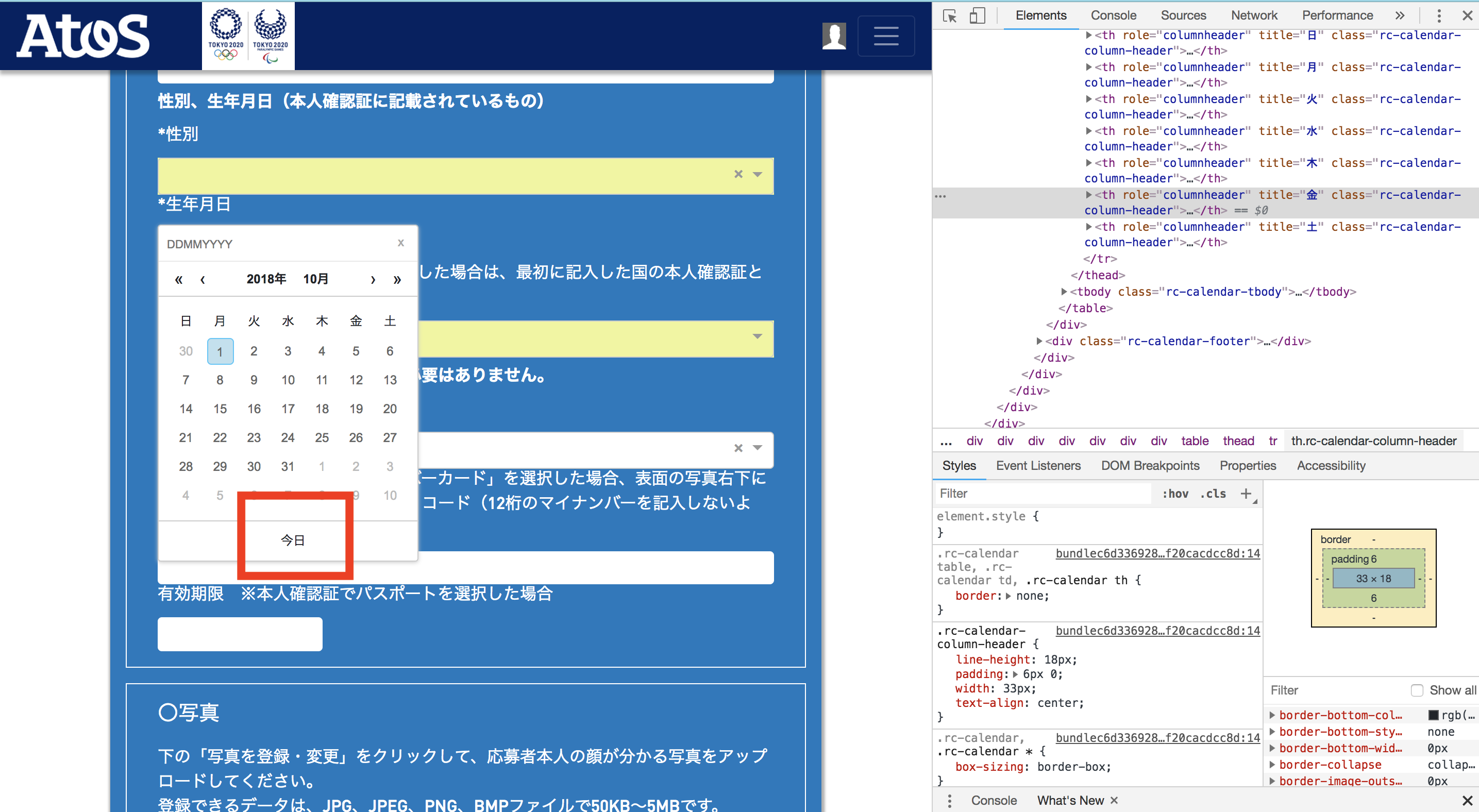The image size is (1479, 812).
Task: Open the DevTools three-dot customization menu
Action: click(1439, 15)
